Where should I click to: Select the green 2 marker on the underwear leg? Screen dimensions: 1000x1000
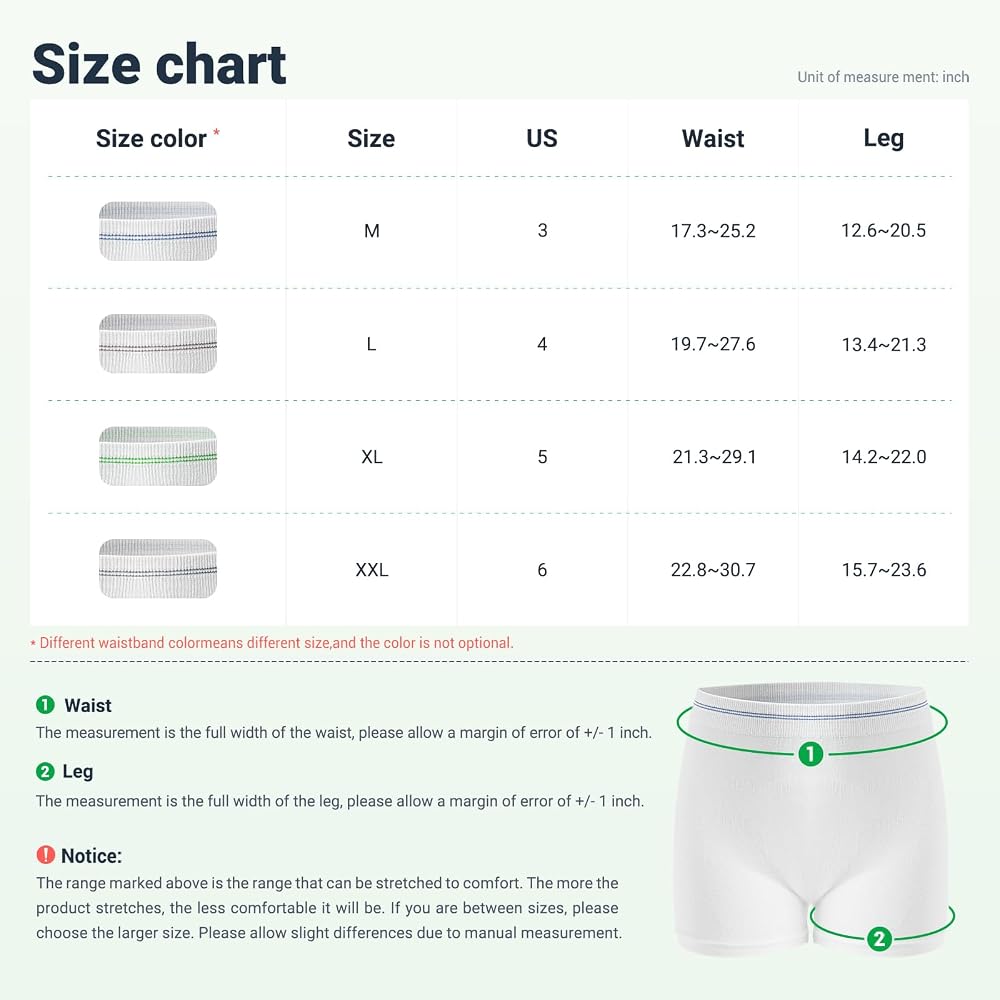[879, 939]
